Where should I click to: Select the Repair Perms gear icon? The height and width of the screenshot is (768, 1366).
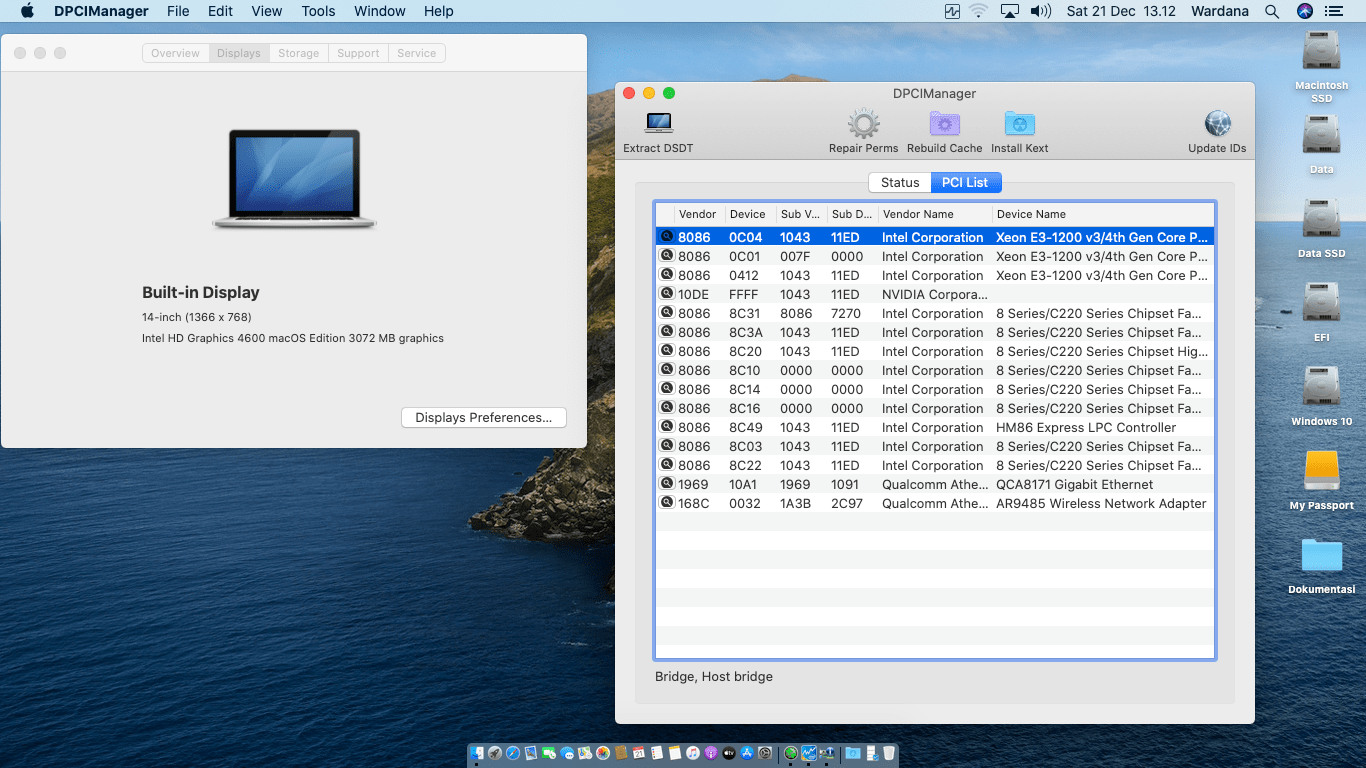(862, 123)
